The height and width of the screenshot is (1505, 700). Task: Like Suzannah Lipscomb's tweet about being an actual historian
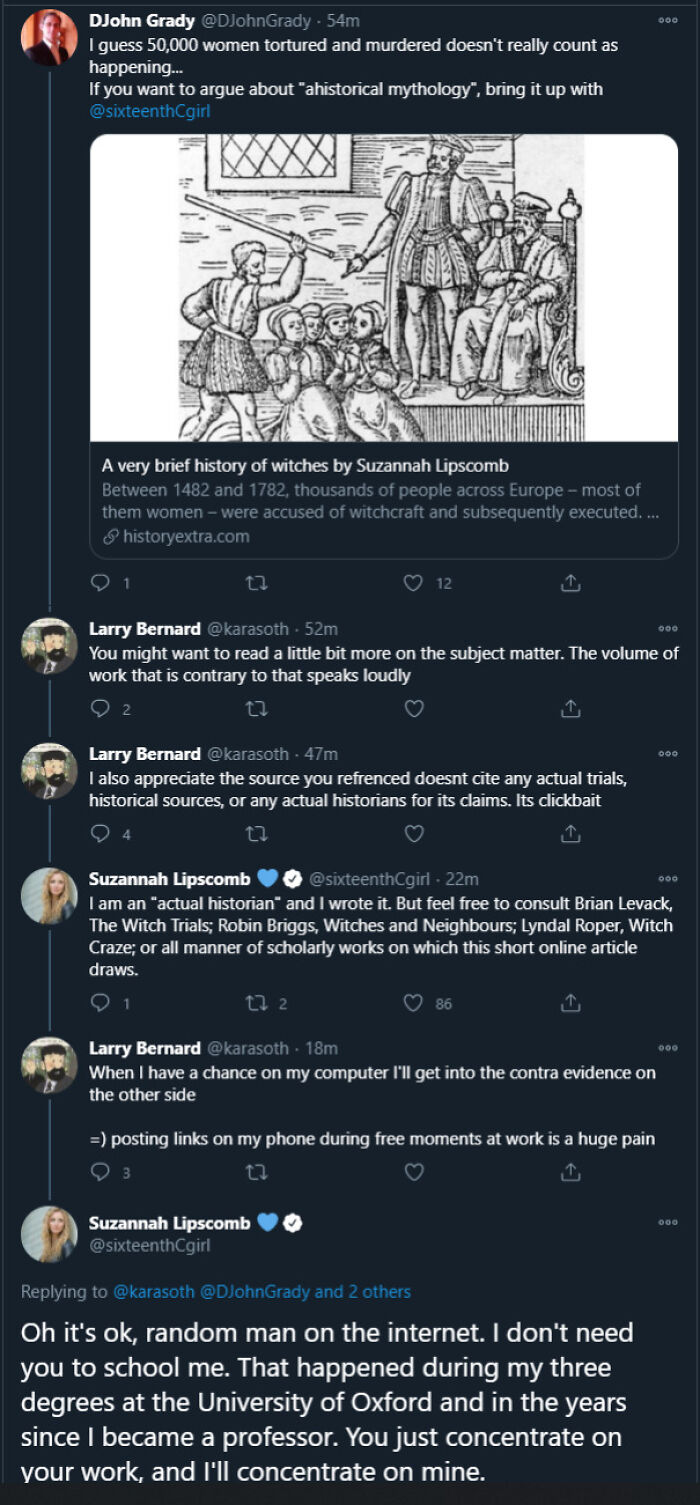tap(415, 1000)
